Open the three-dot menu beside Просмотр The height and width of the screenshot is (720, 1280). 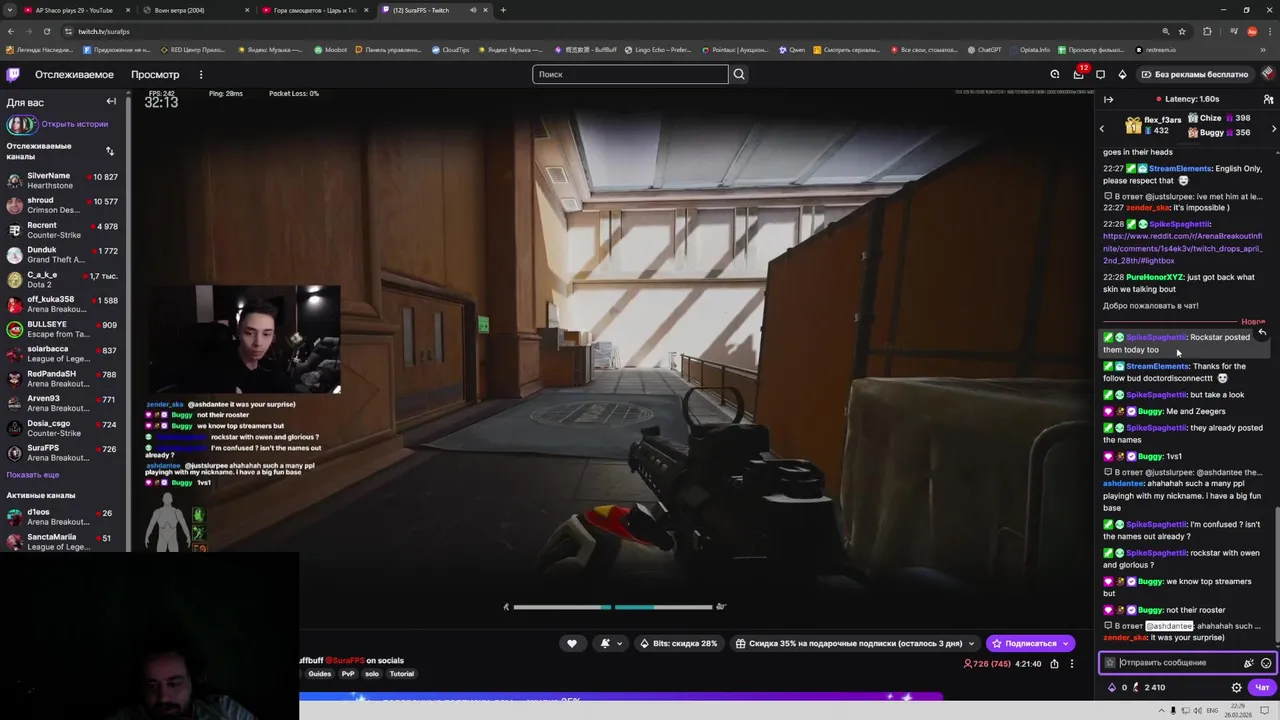click(201, 74)
